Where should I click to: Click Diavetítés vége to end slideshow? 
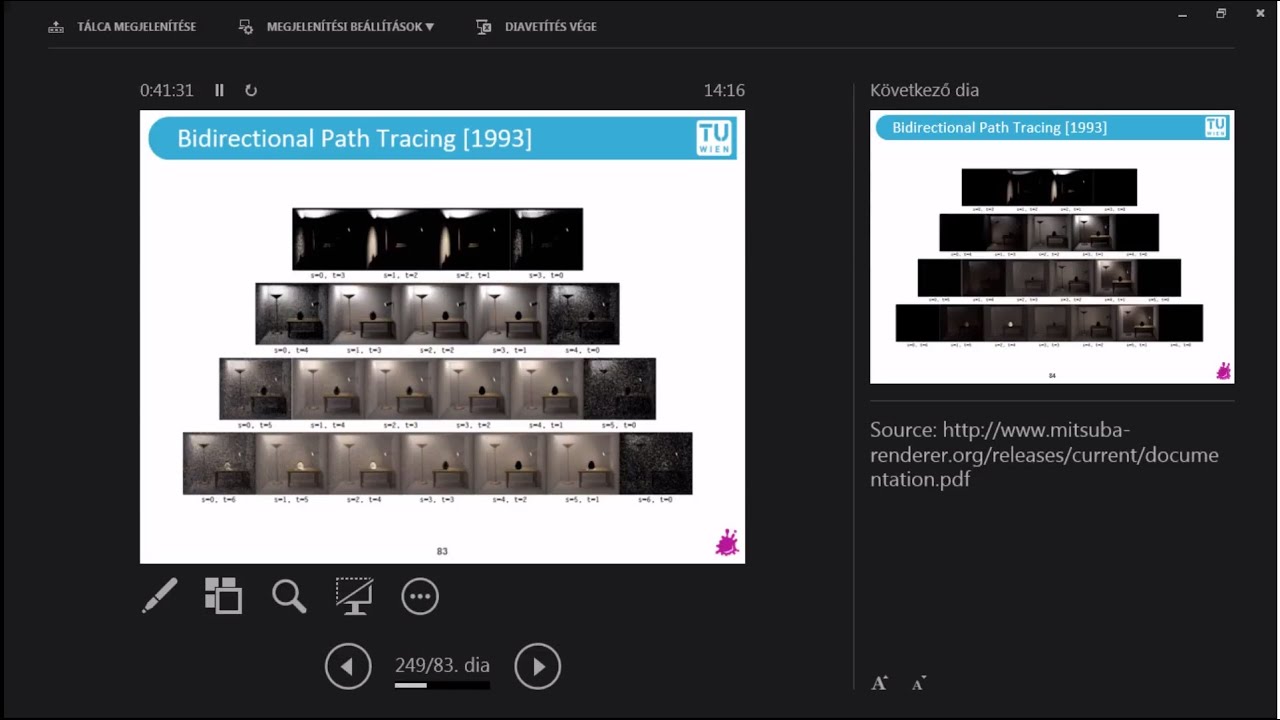coord(537,27)
